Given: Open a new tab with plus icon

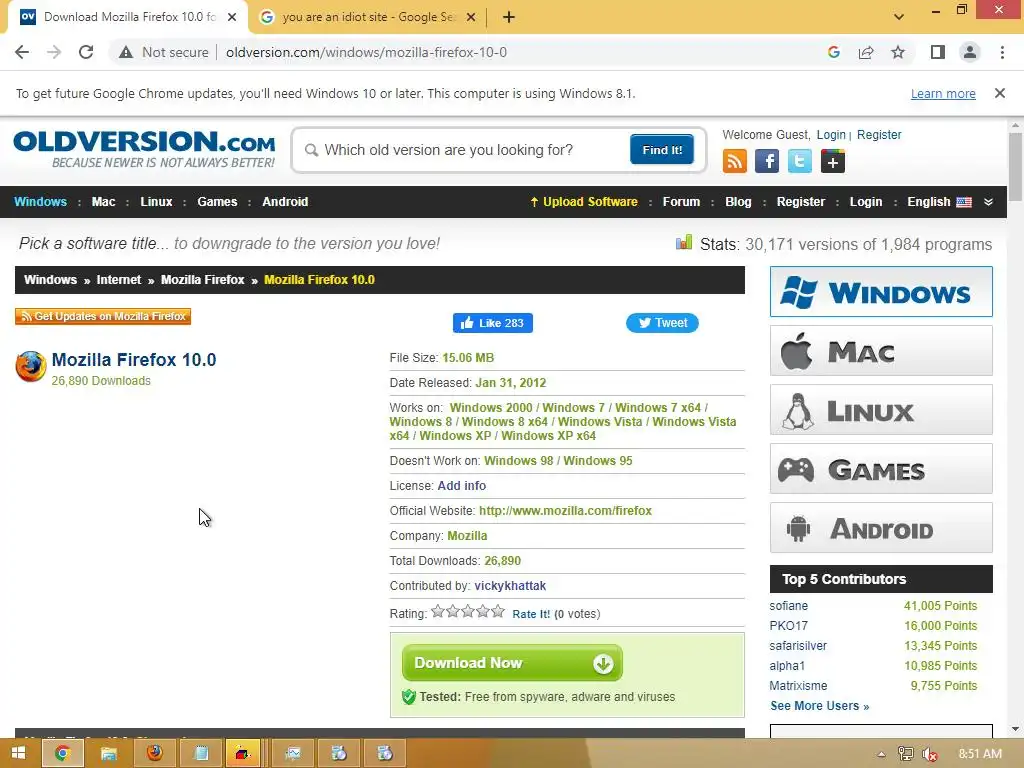Looking at the screenshot, I should click(x=509, y=17).
